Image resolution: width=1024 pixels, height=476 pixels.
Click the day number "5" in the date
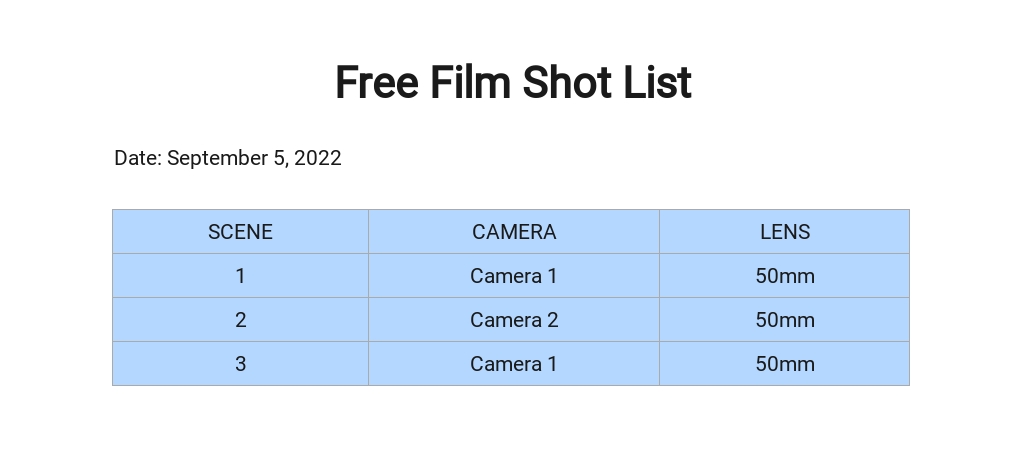(279, 158)
